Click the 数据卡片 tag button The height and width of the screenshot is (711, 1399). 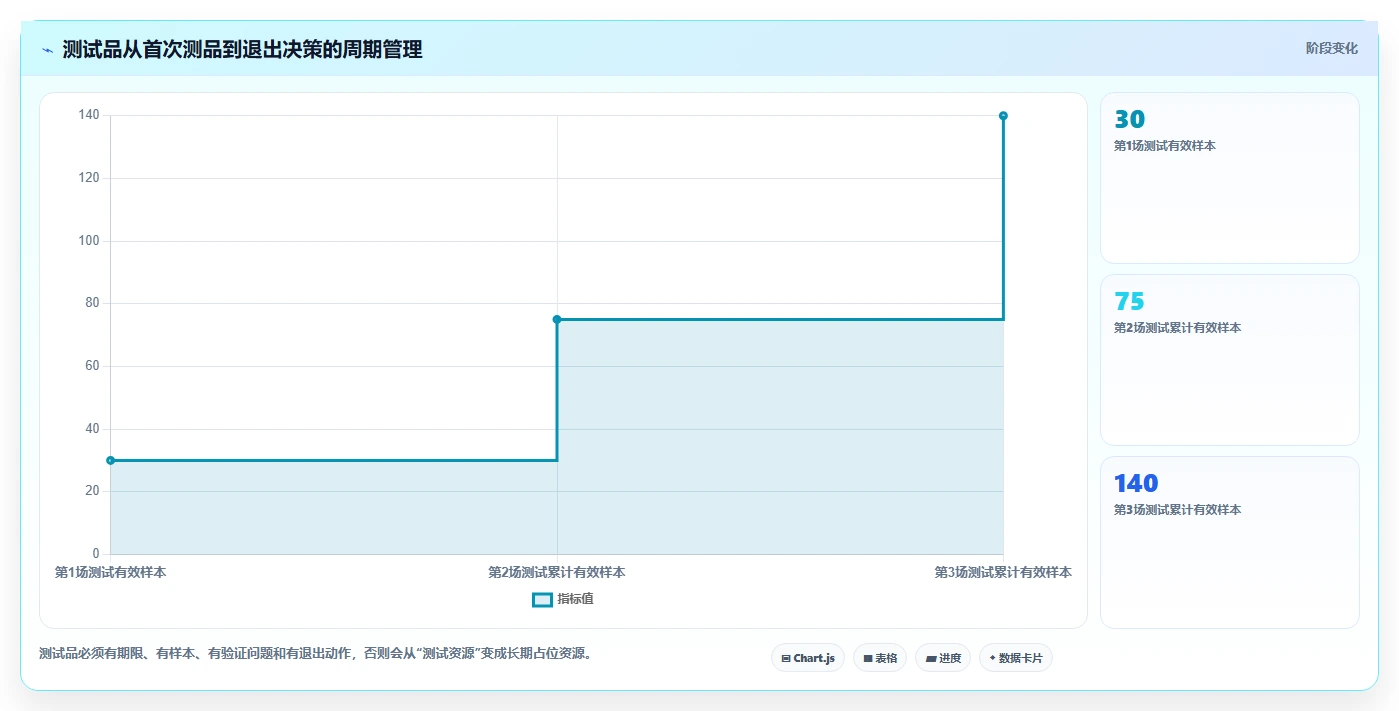click(x=1016, y=658)
